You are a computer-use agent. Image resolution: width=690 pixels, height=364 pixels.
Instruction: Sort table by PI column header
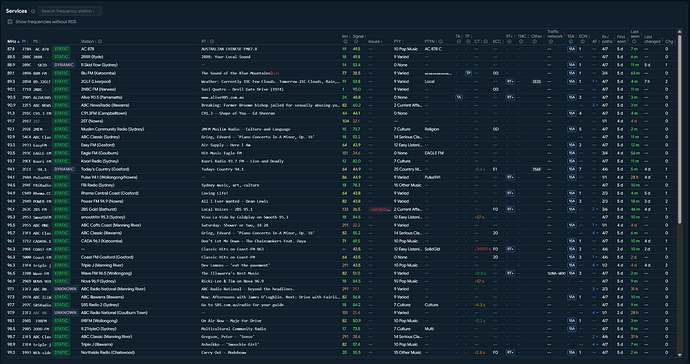[x=24, y=41]
